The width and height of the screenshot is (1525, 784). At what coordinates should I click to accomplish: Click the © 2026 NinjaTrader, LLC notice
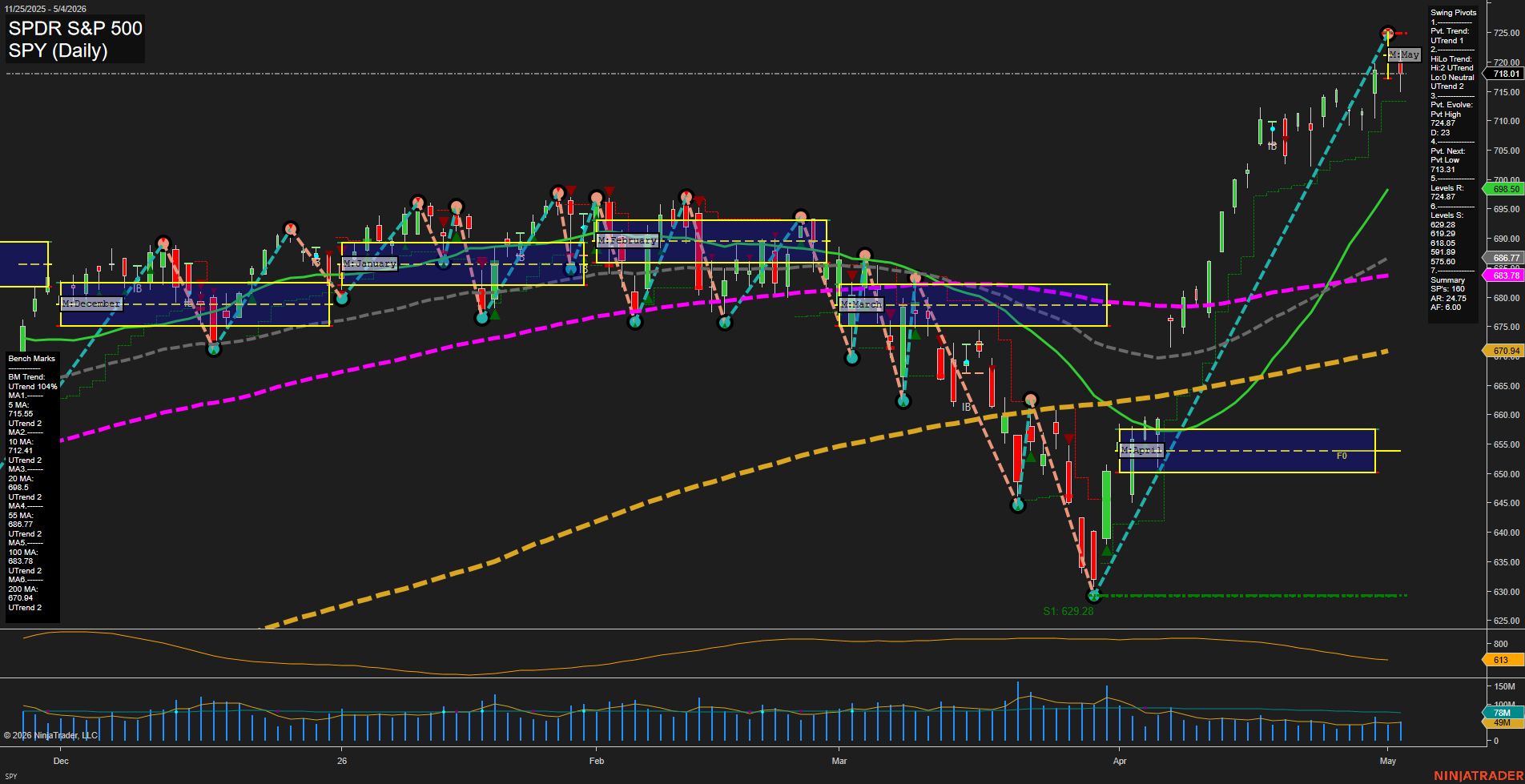click(x=50, y=735)
